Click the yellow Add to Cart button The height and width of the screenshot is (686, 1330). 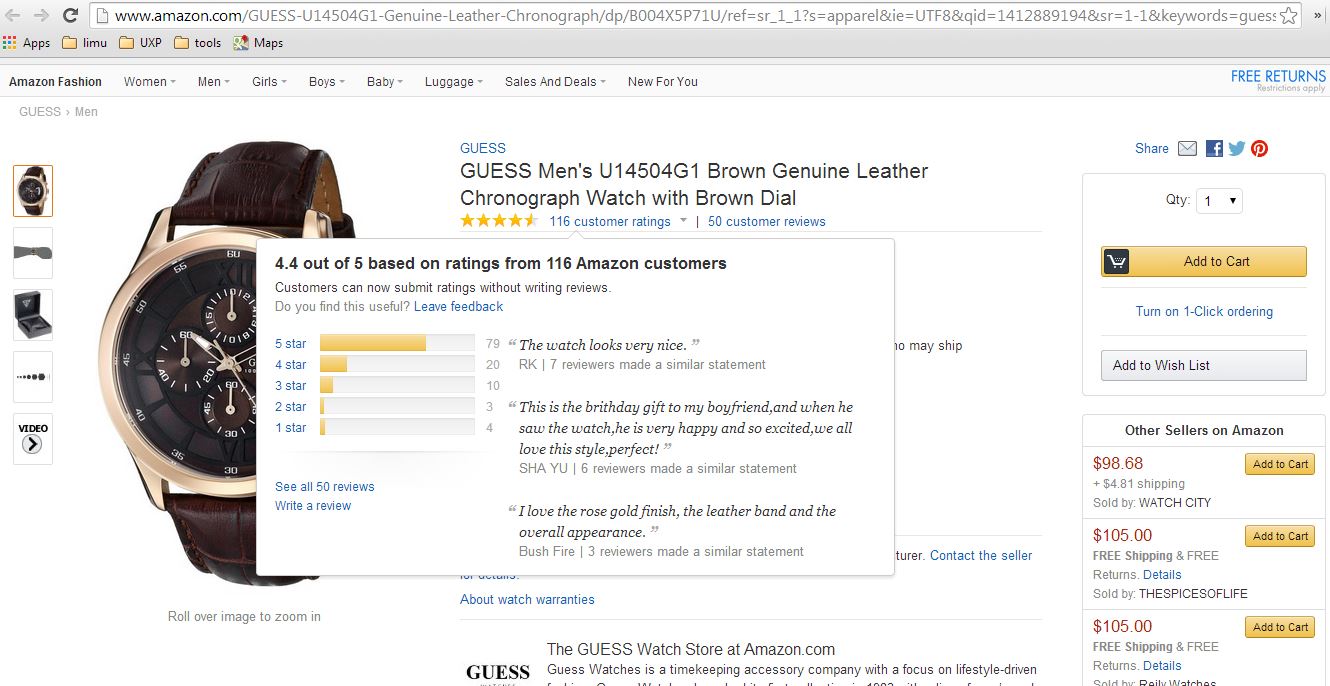1204,262
